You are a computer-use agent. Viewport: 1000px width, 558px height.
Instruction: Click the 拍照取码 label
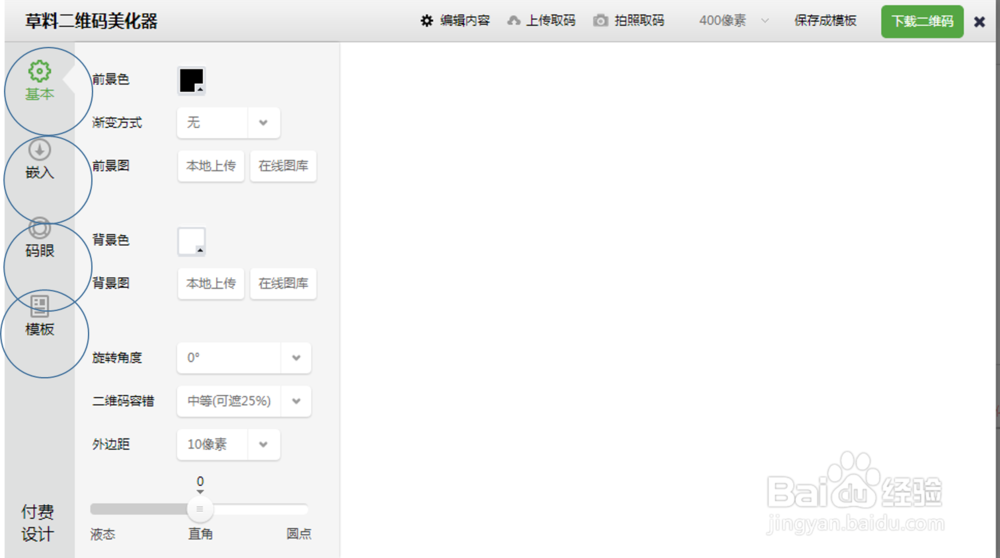pyautogui.click(x=639, y=20)
